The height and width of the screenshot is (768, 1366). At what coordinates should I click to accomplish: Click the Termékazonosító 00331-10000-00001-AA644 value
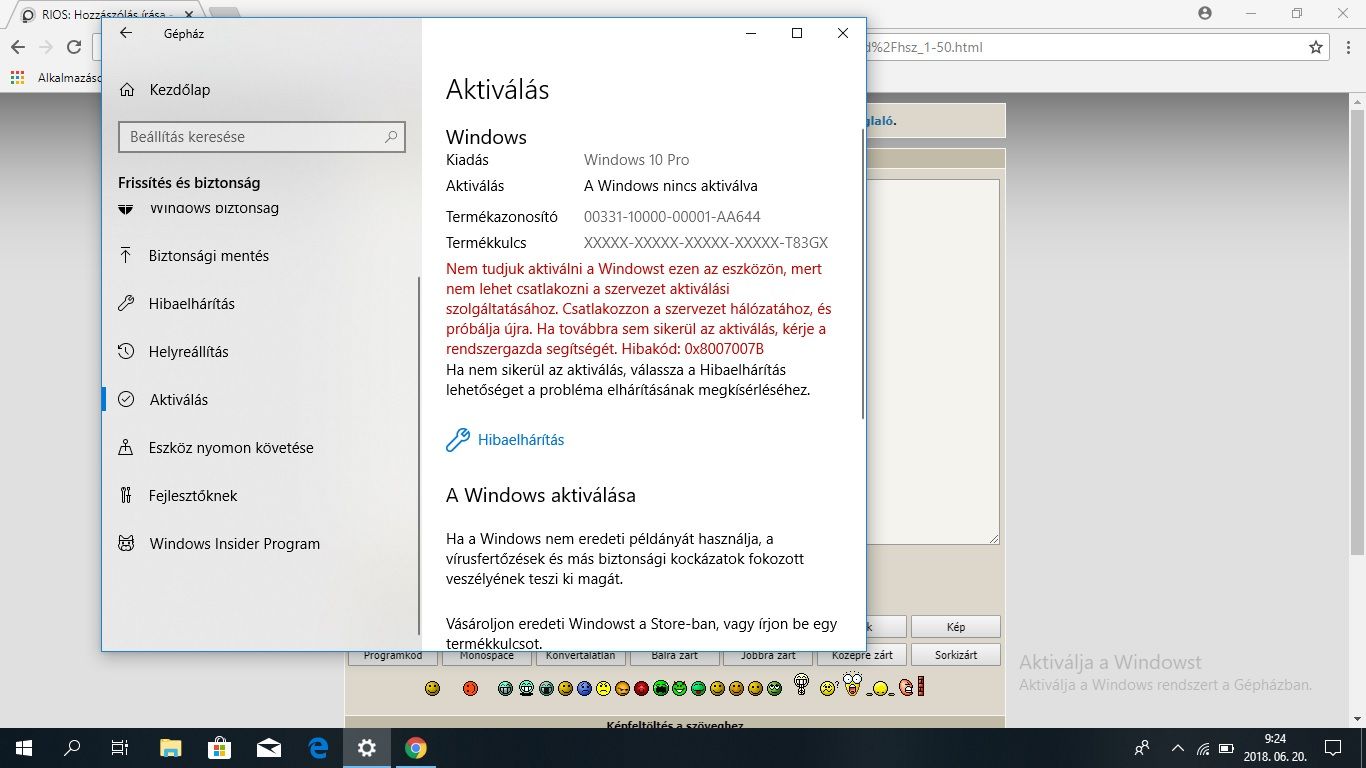(x=672, y=217)
